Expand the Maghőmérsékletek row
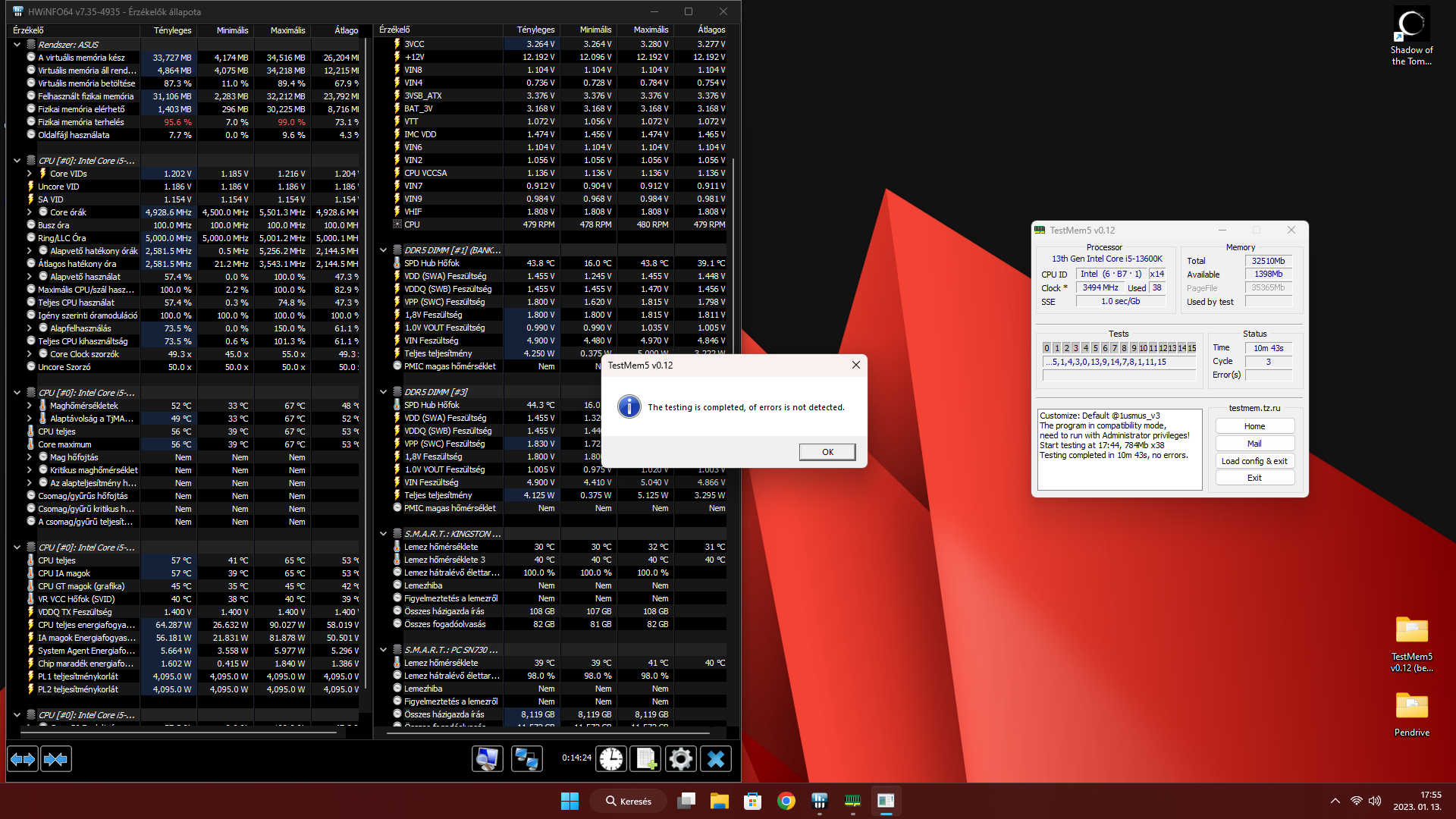The width and height of the screenshot is (1456, 819). 30,406
